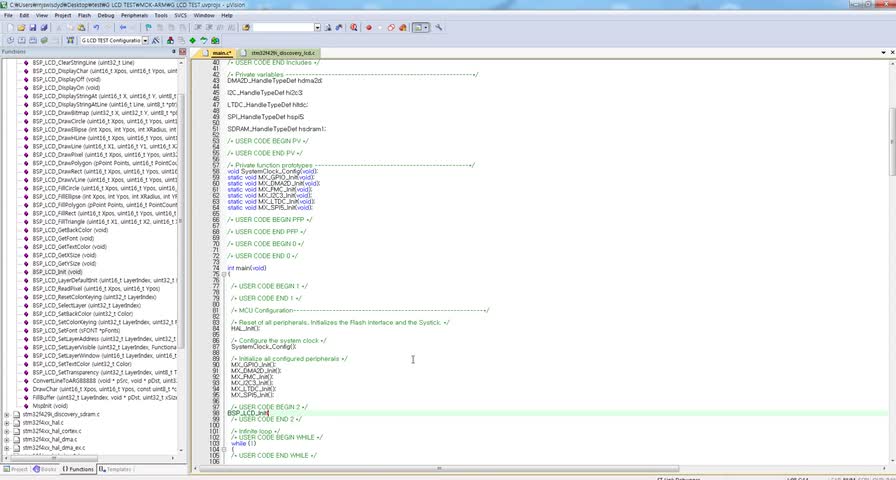Expand the stm32f4xx_hal_cortex.c tree node
Viewport: 896px width, 480px height.
[x=7, y=431]
